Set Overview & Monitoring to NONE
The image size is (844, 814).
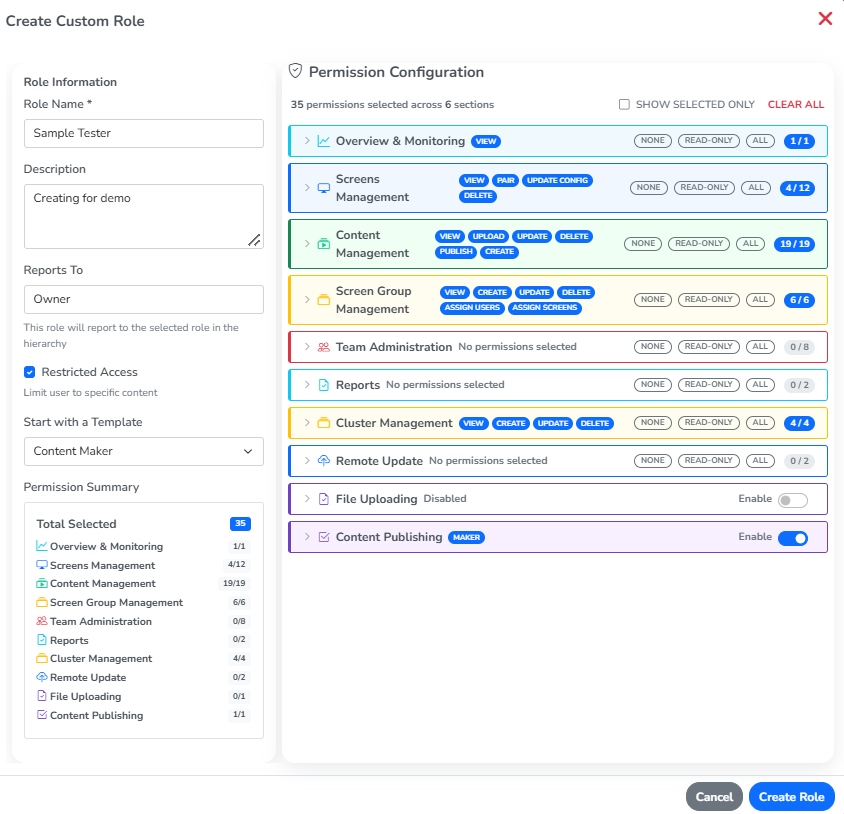pyautogui.click(x=652, y=141)
